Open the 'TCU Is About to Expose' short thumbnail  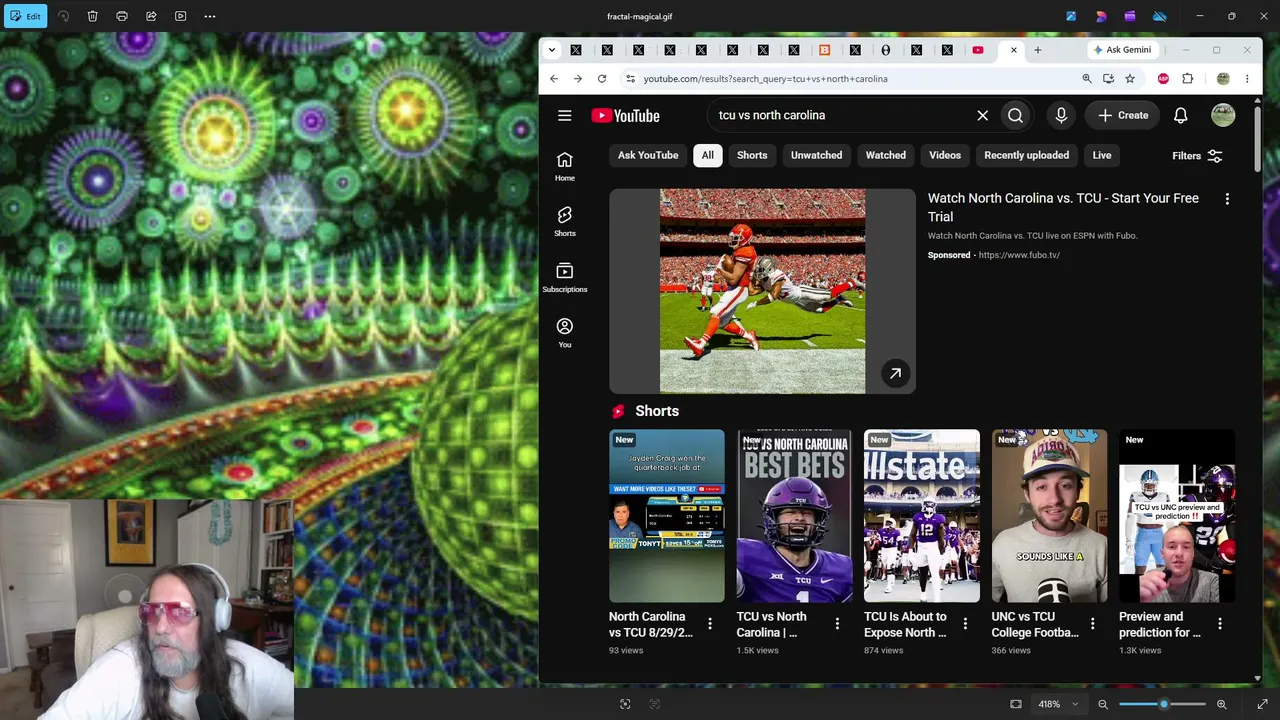[x=922, y=516]
